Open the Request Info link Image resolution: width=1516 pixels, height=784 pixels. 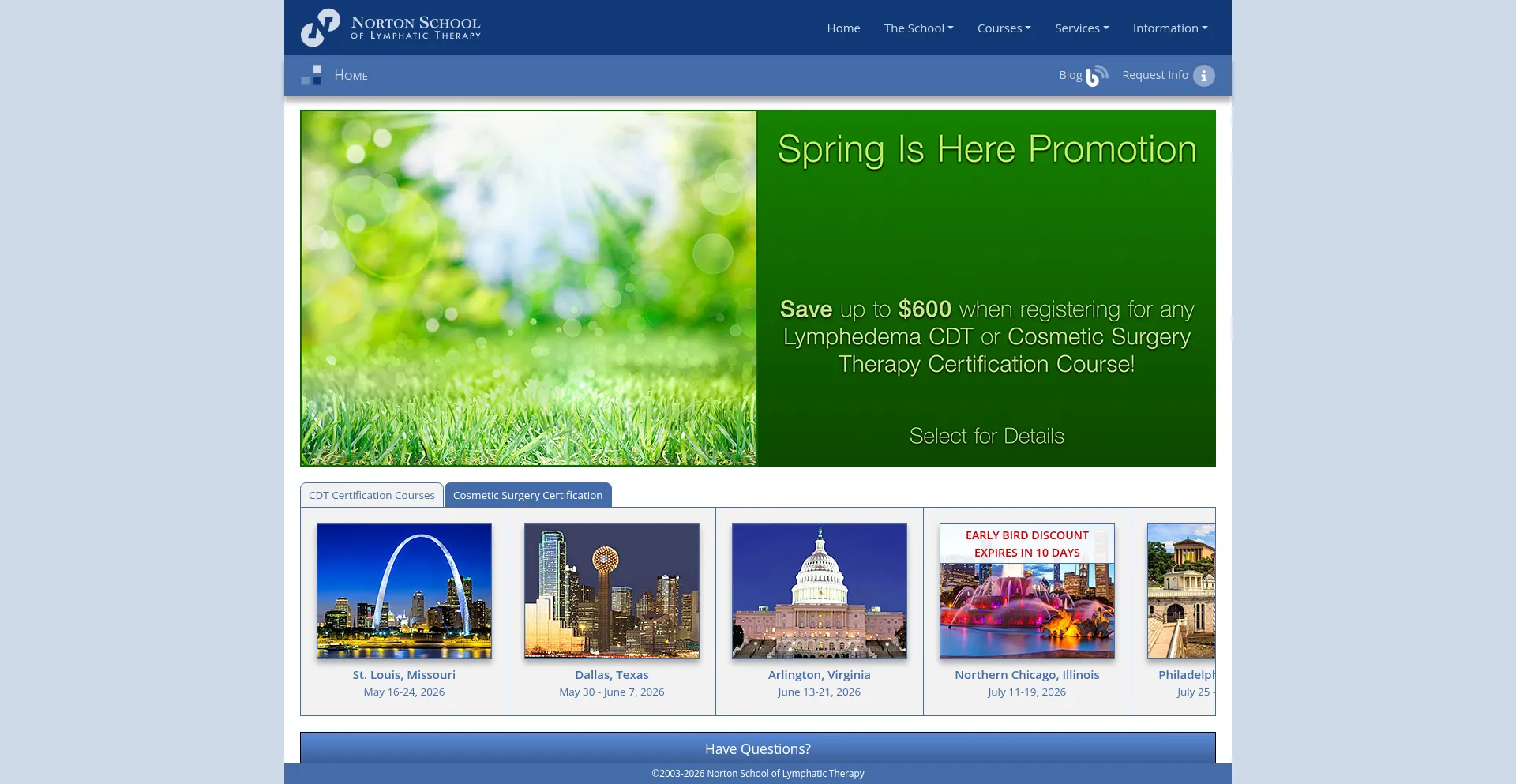1154,75
